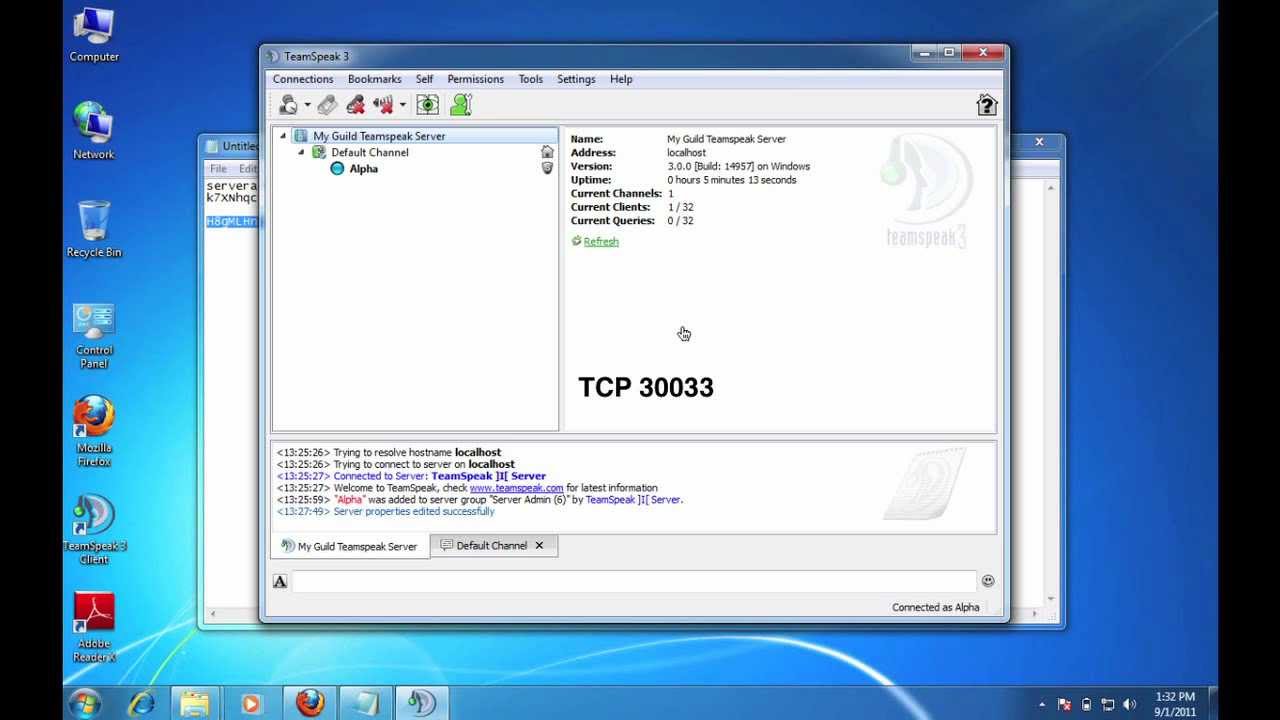The width and height of the screenshot is (1280, 720).
Task: Select user Alpha in channel tree
Action: (364, 169)
